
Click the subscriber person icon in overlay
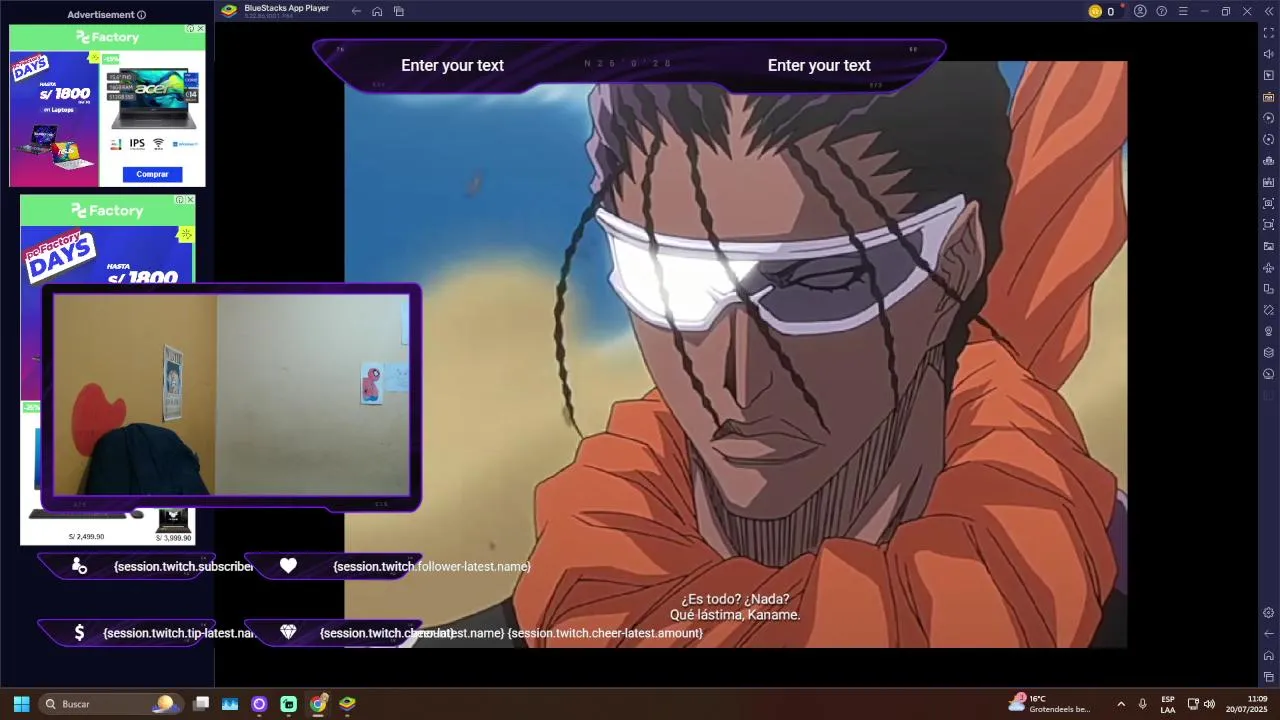pos(79,566)
